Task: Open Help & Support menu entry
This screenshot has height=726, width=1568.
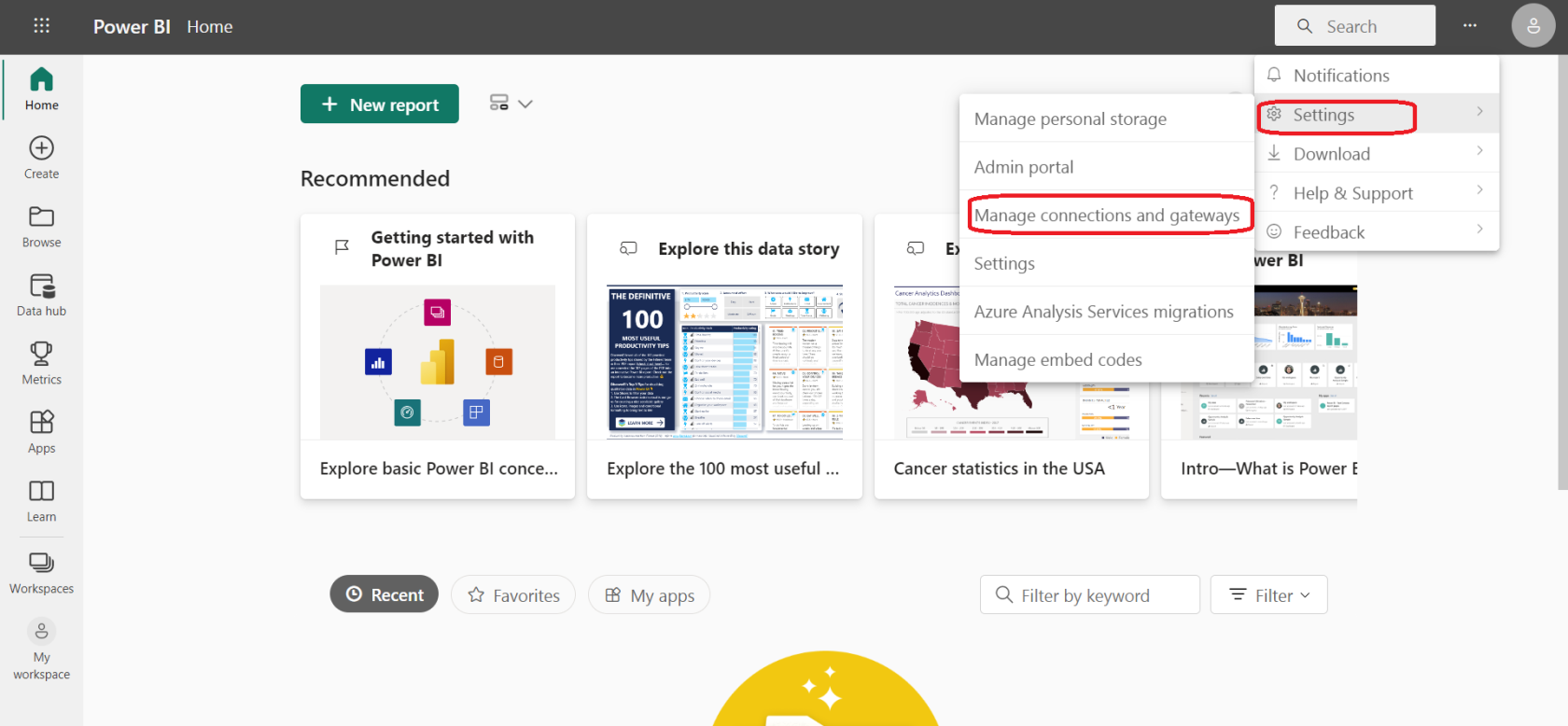Action: (1377, 192)
